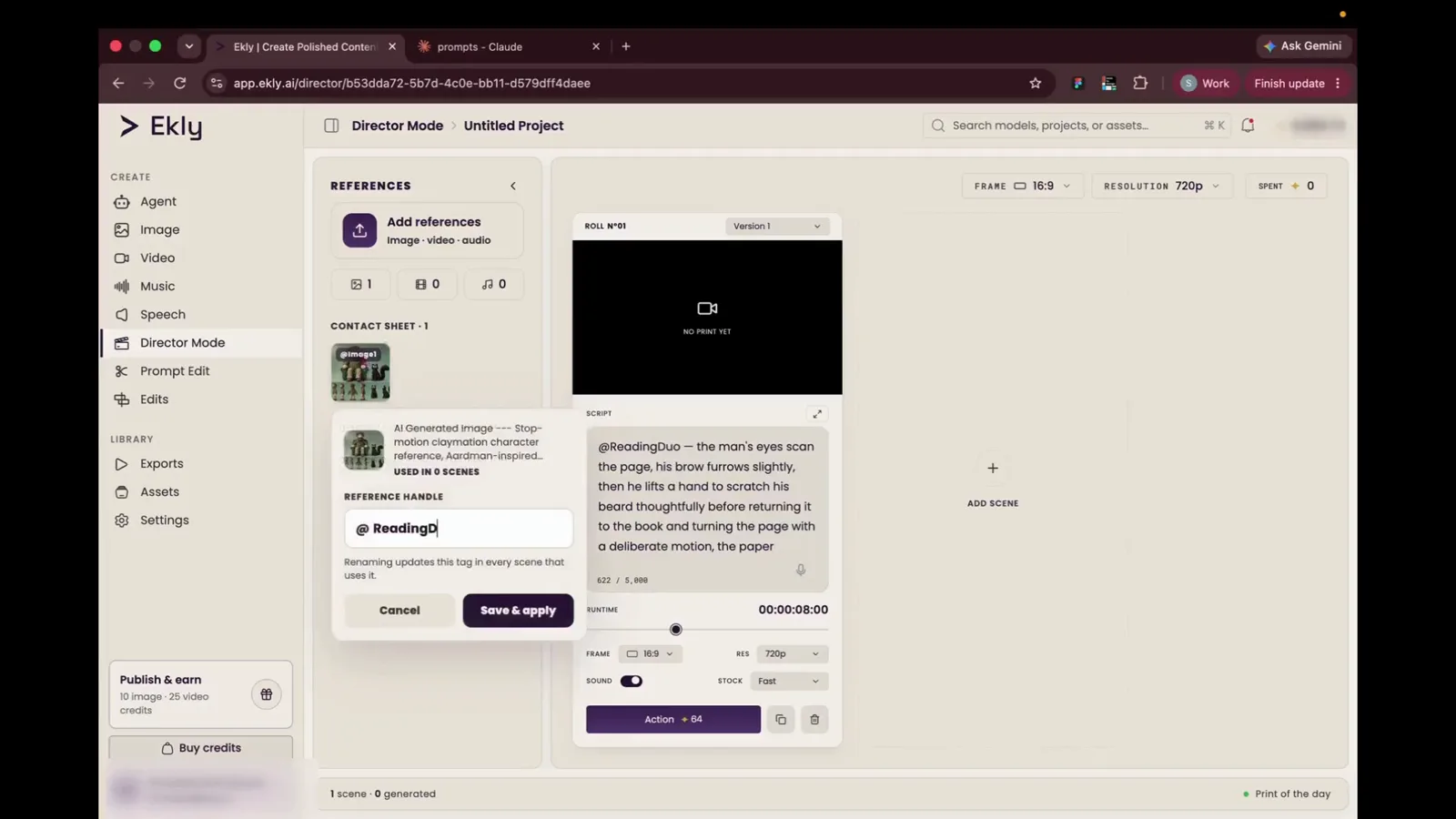Click the browser address bar URL

[411, 83]
